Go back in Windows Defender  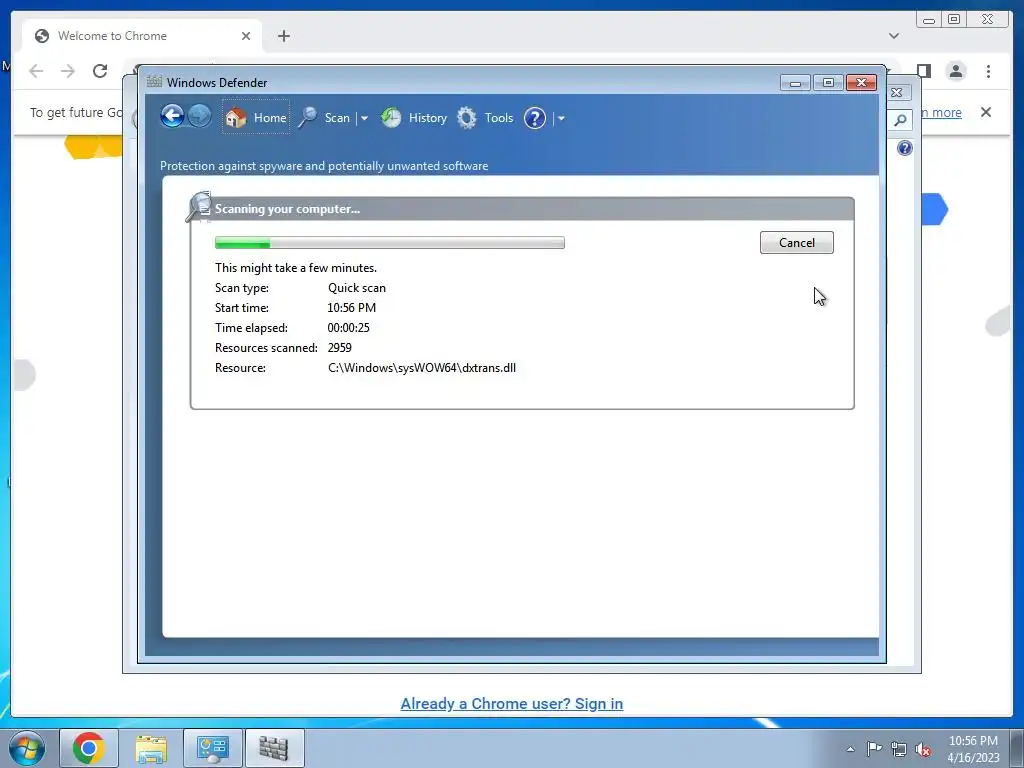(x=172, y=117)
